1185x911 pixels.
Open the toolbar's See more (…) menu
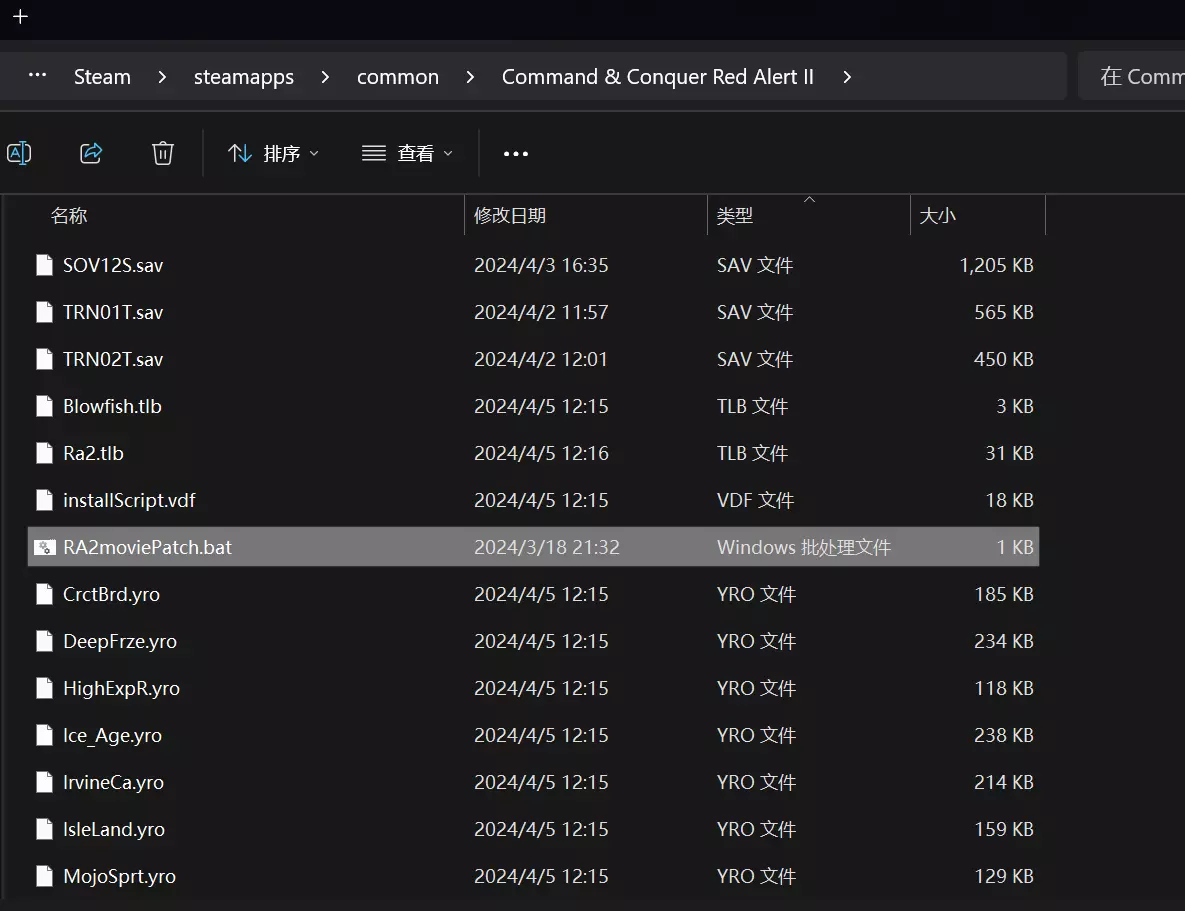click(515, 153)
